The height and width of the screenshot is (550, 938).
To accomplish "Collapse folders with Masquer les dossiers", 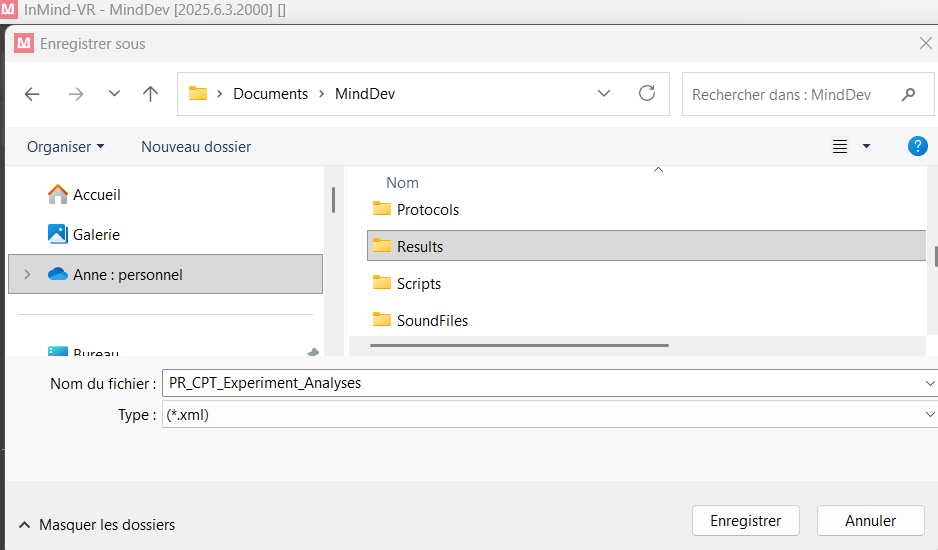I will (96, 524).
